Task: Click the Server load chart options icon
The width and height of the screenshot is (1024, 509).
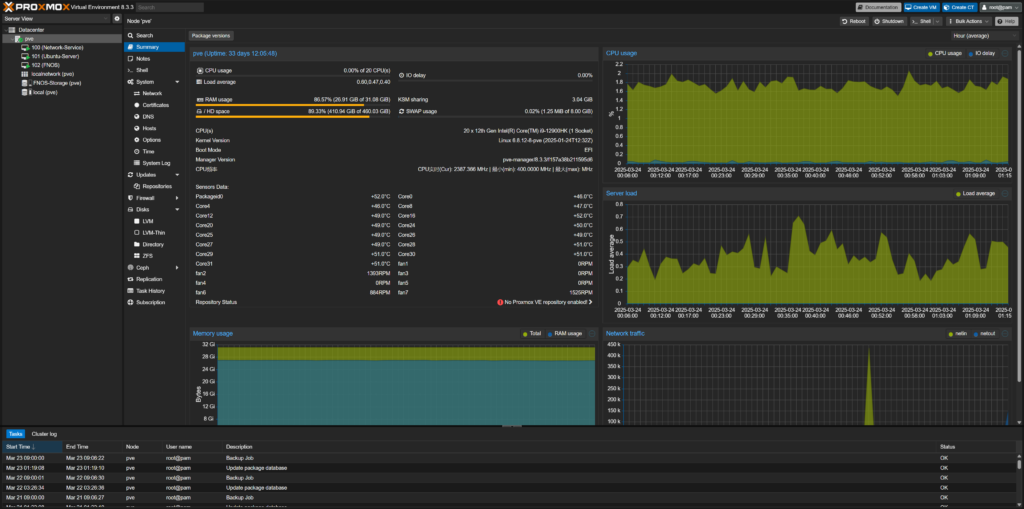Action: pos(1005,193)
